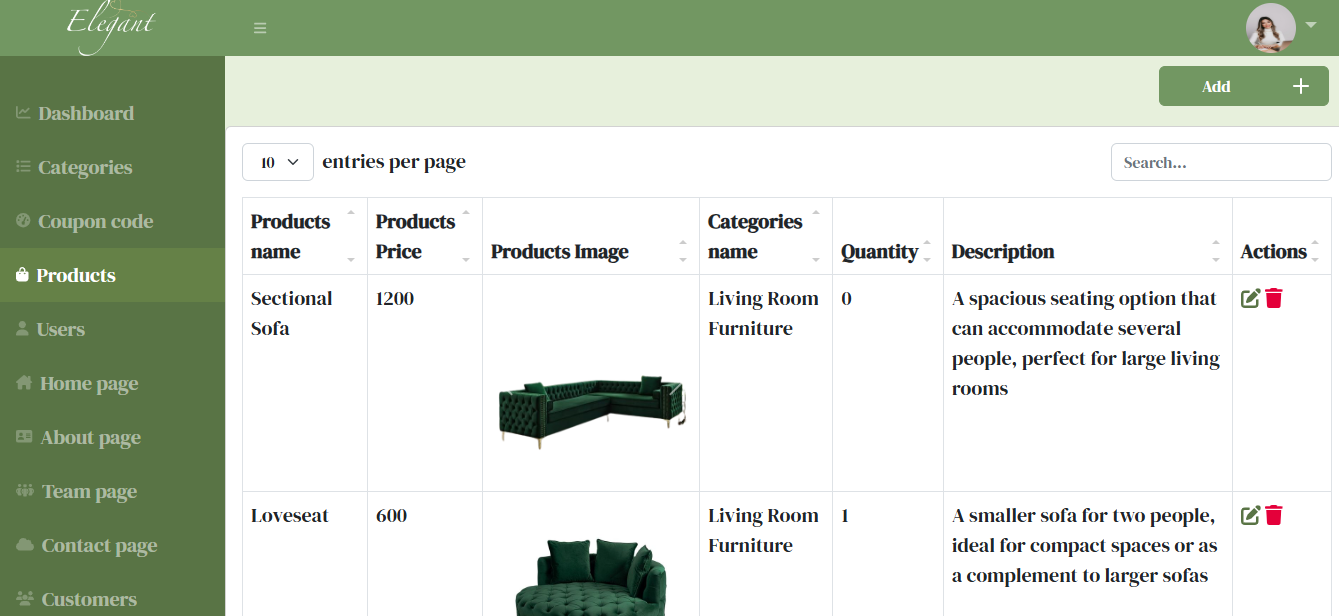Expand the profile dropdown arrow
The height and width of the screenshot is (616, 1339).
tap(1311, 26)
